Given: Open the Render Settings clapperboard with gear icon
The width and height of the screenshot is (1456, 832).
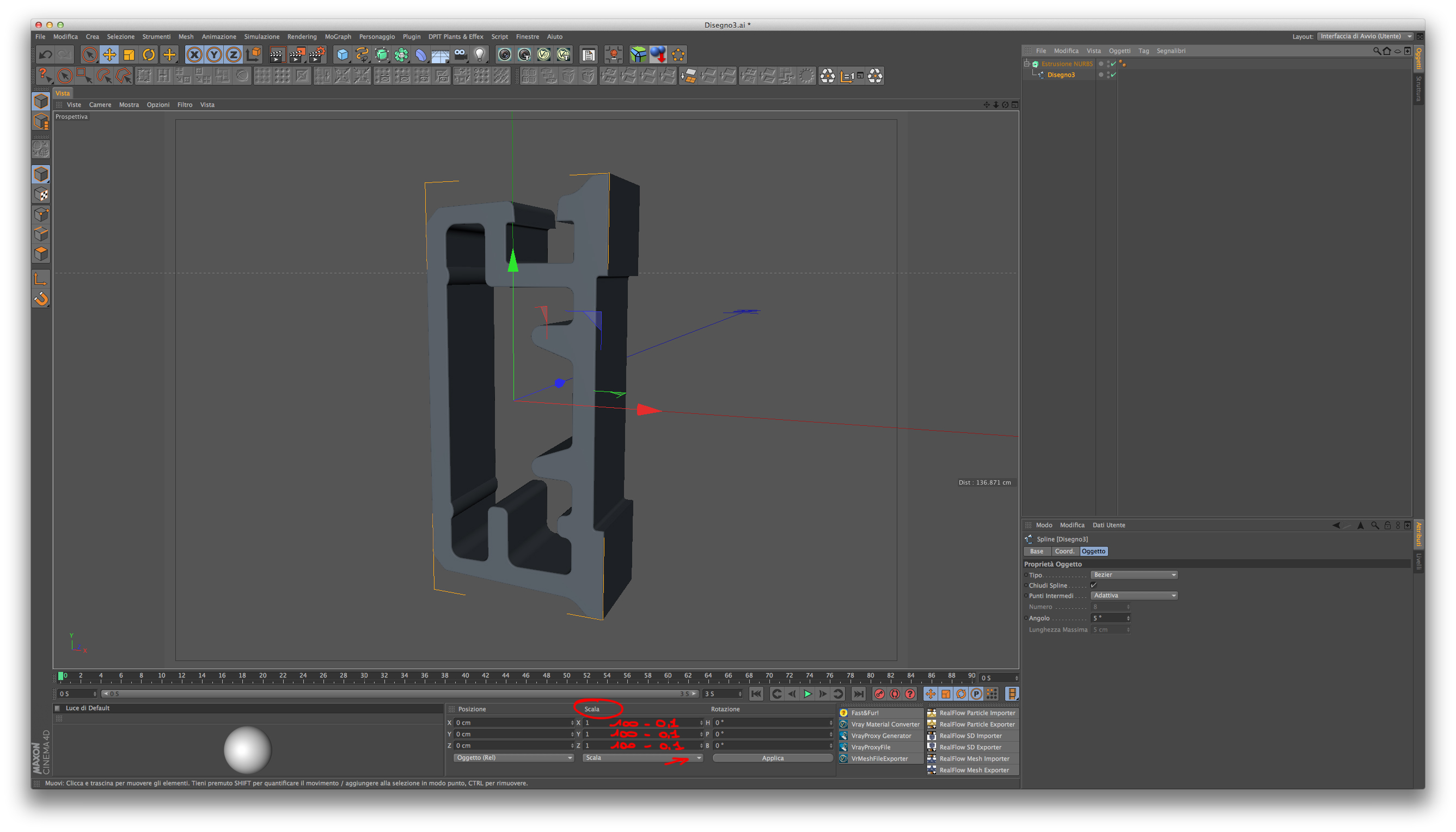Looking at the screenshot, I should tap(316, 55).
